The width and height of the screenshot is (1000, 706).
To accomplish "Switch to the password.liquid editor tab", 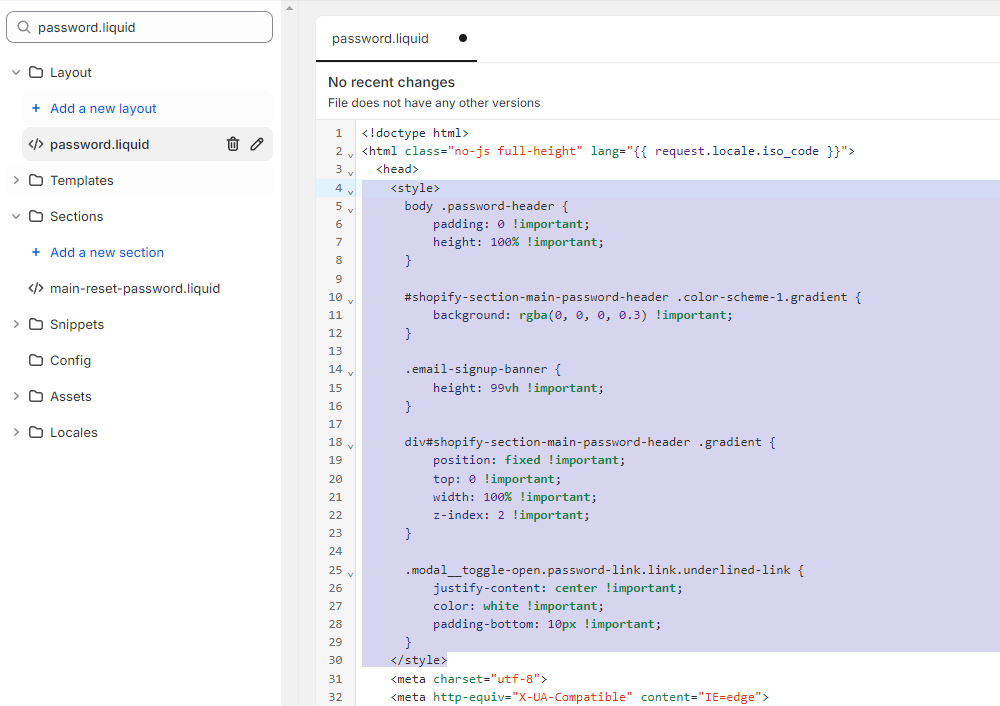I will tap(380, 39).
